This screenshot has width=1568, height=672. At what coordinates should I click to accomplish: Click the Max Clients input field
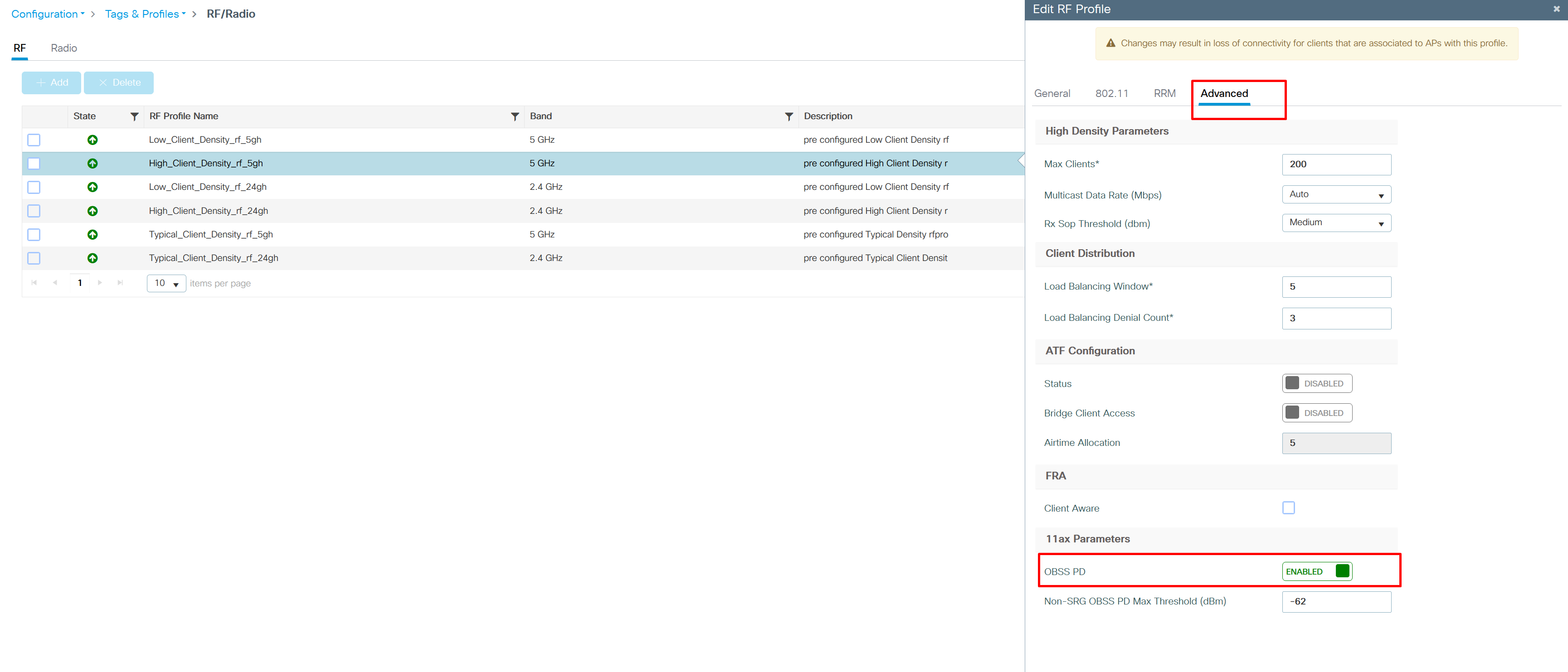pos(1336,164)
